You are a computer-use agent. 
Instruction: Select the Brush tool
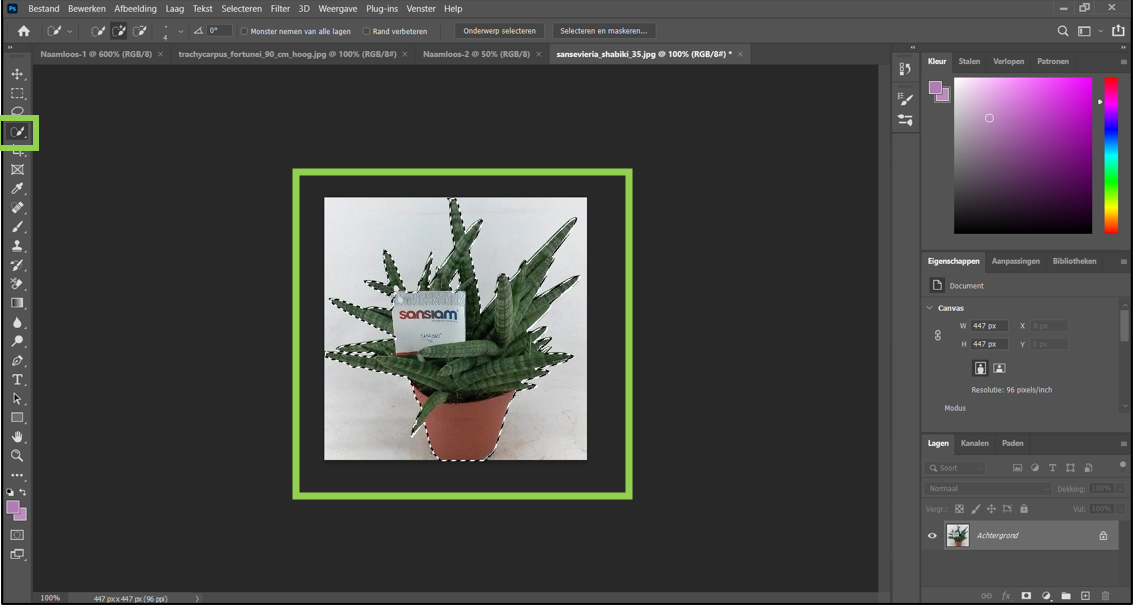point(17,227)
